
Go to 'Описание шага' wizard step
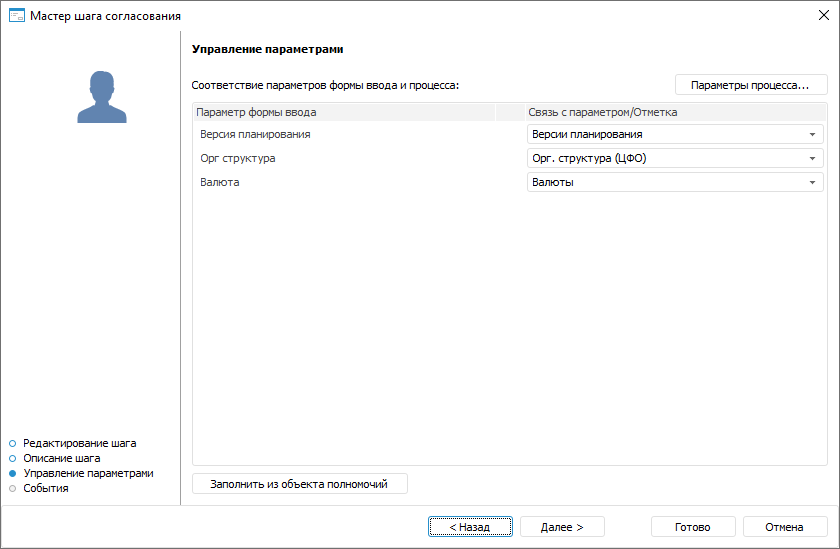(62, 458)
